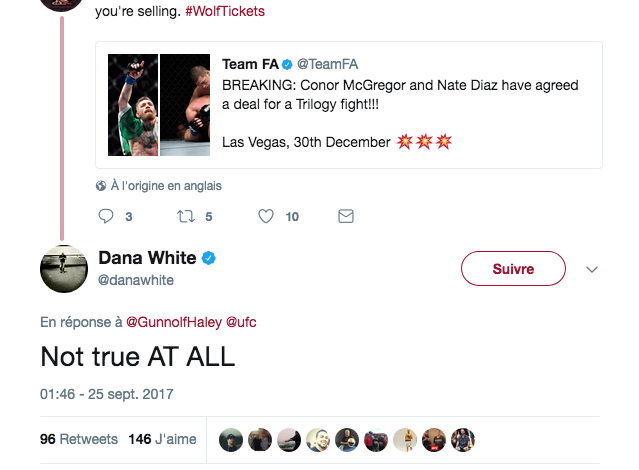Like the tweet with heart icon
The height and width of the screenshot is (470, 639).
coord(266,216)
